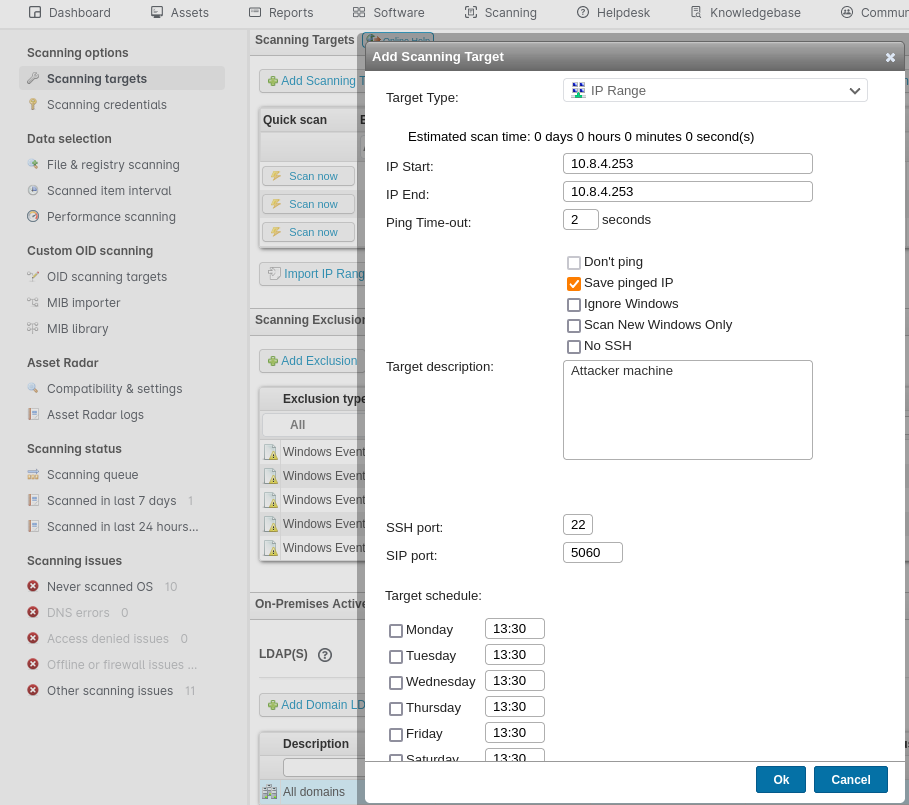This screenshot has width=909, height=805.
Task: Tick the Monday schedule checkbox
Action: pos(395,630)
